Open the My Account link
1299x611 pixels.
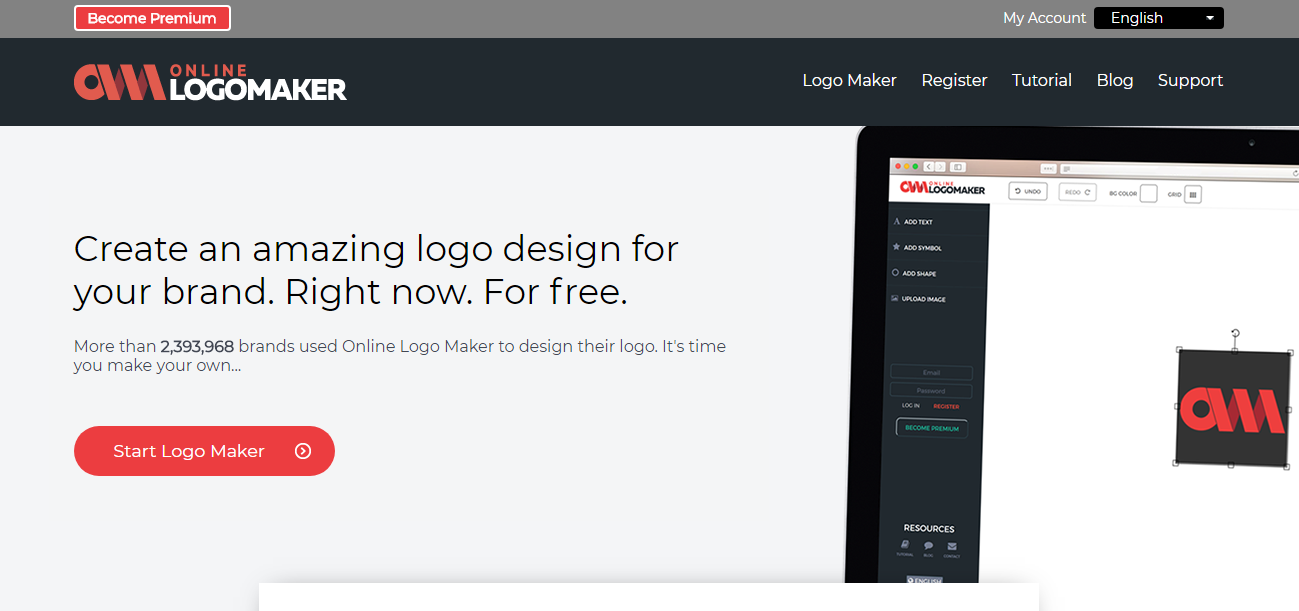point(1044,18)
